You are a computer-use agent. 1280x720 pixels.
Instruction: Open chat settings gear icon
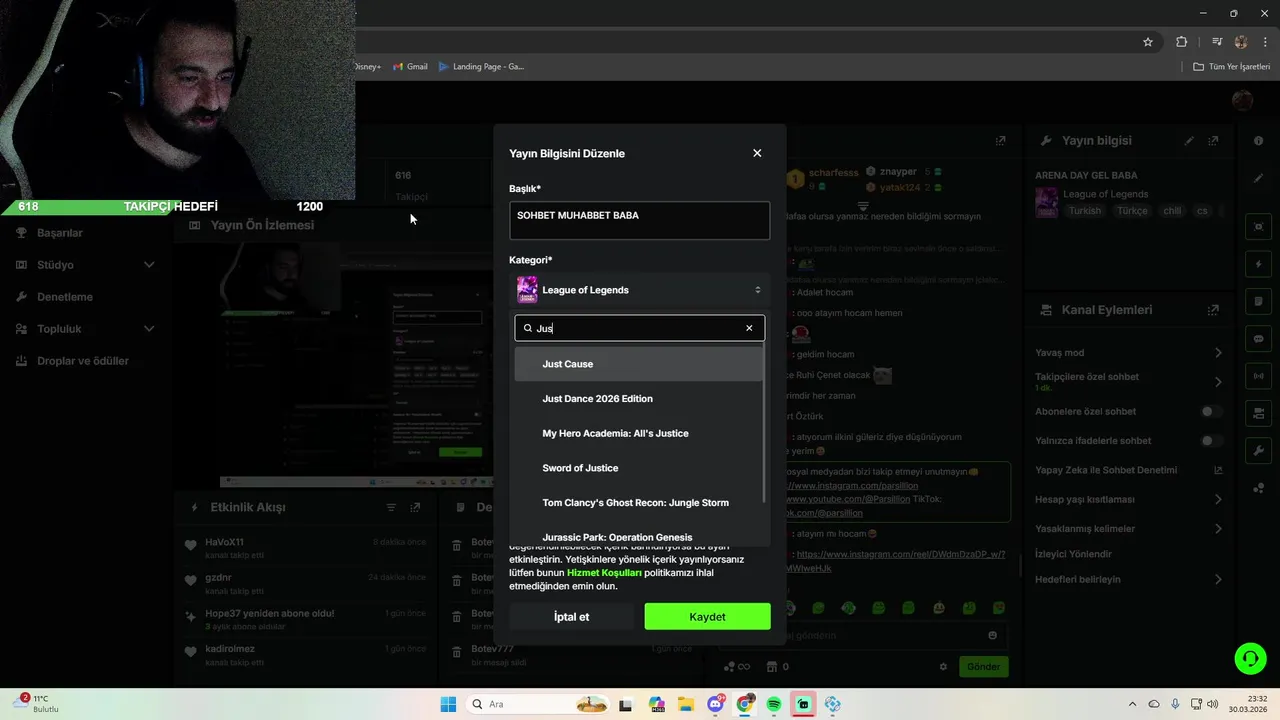[943, 667]
